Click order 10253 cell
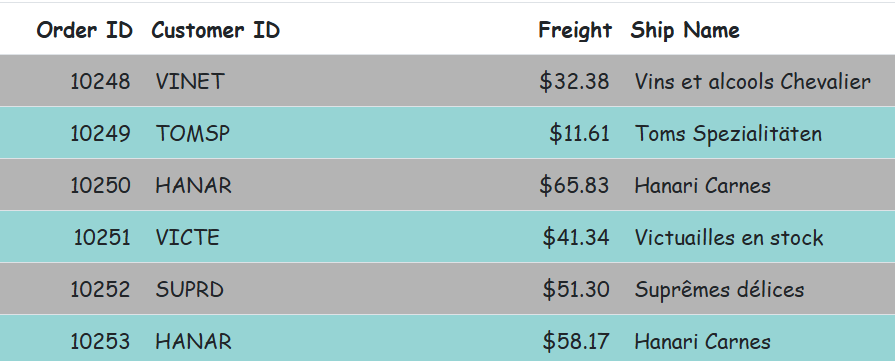 pyautogui.click(x=100, y=341)
